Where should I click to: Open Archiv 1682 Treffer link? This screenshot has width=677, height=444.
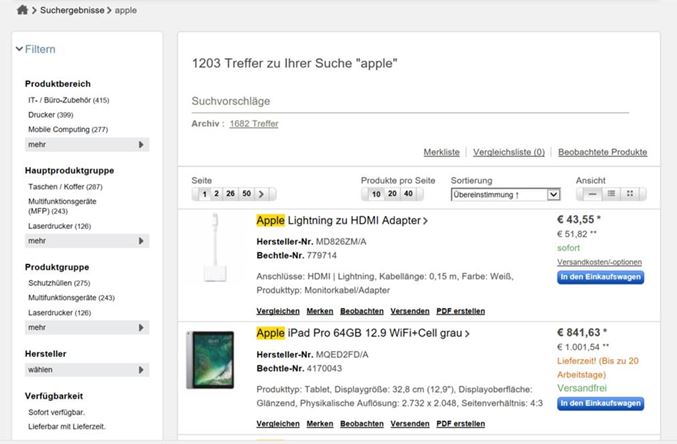click(254, 124)
